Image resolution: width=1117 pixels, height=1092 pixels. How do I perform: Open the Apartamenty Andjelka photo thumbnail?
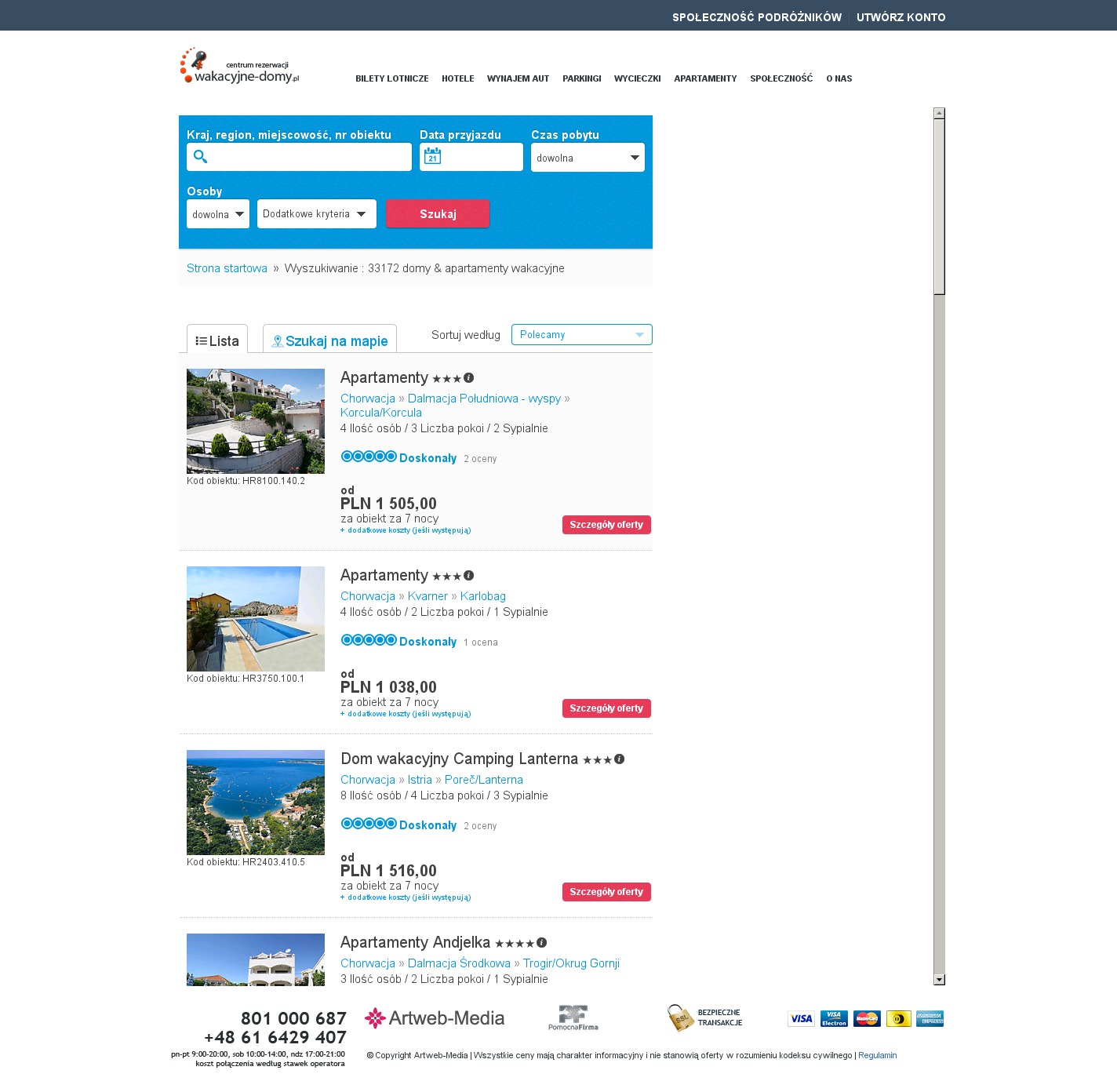(256, 959)
